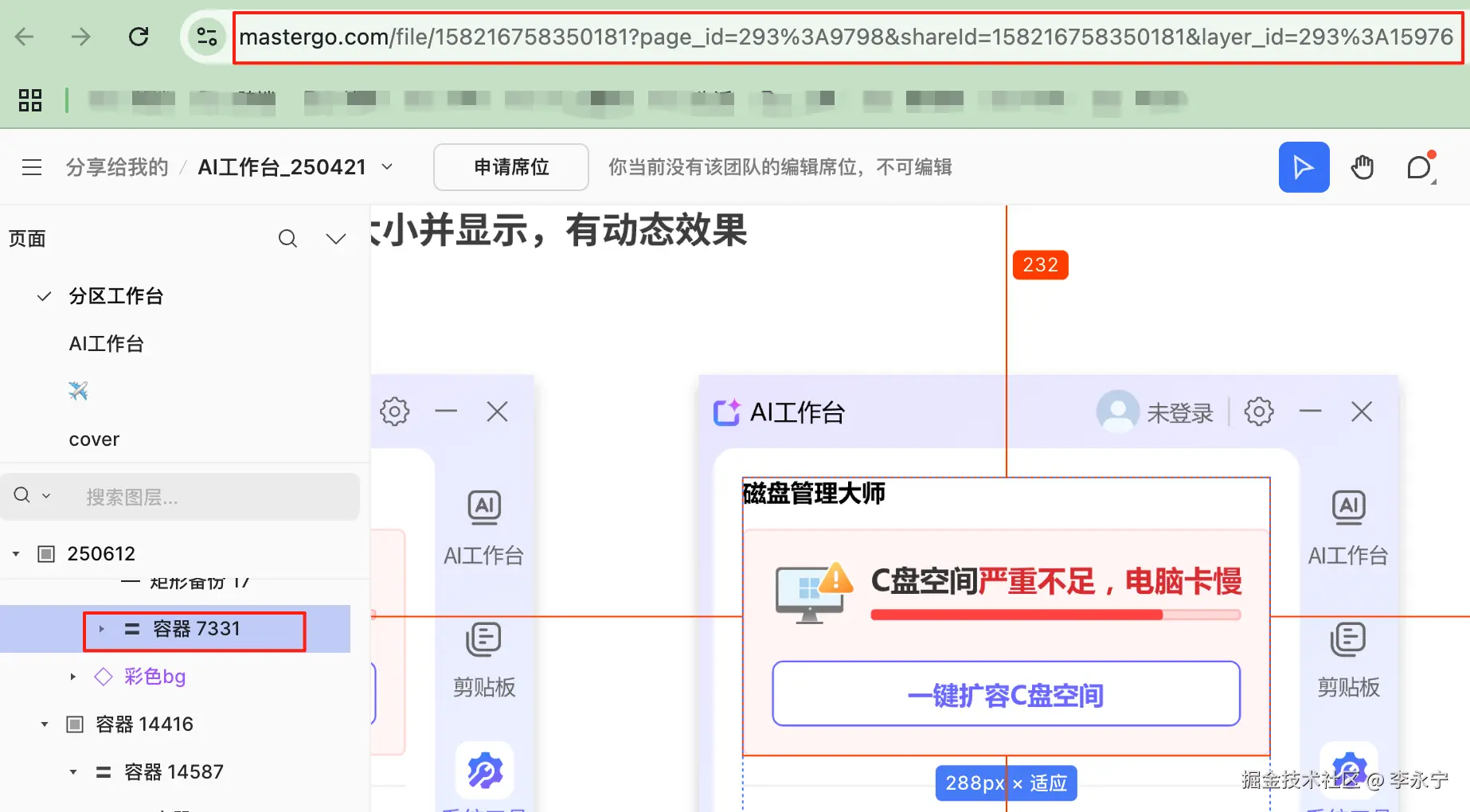
Task: Go to 分享给我的 breadcrumb
Action: tap(117, 167)
